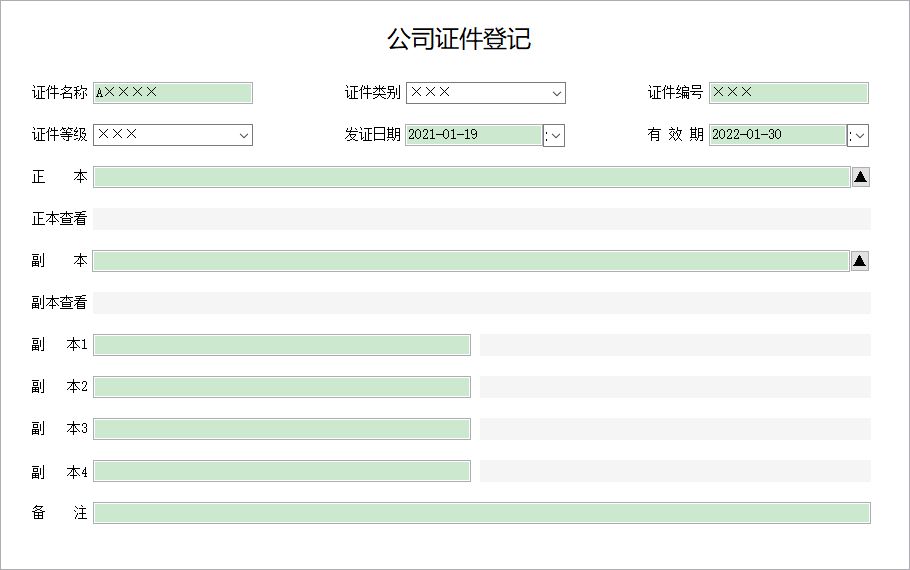Focus the 正本 attachment path field
Screen dimensions: 910x570
[472, 177]
